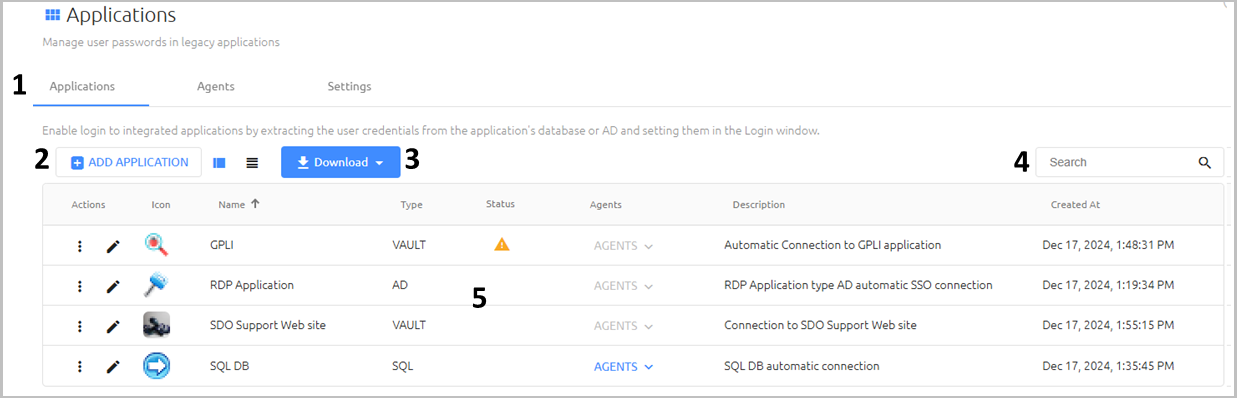Open actions menu for SDO Support Web site
The width and height of the screenshot is (1237, 398).
[80, 326]
